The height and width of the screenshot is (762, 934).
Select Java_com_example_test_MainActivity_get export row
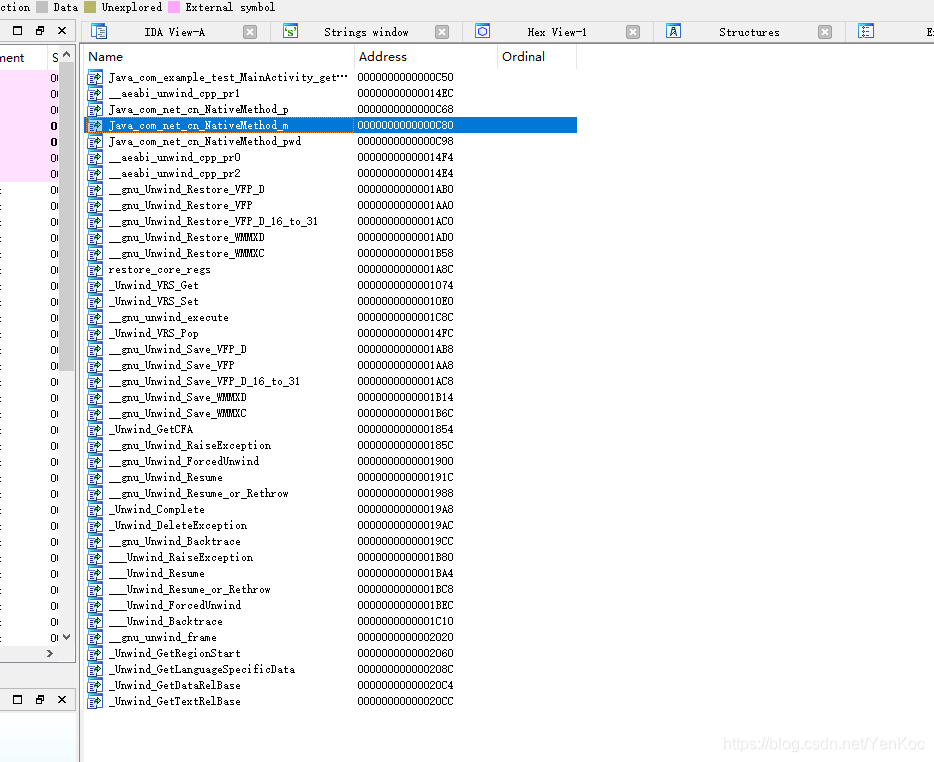click(331, 77)
